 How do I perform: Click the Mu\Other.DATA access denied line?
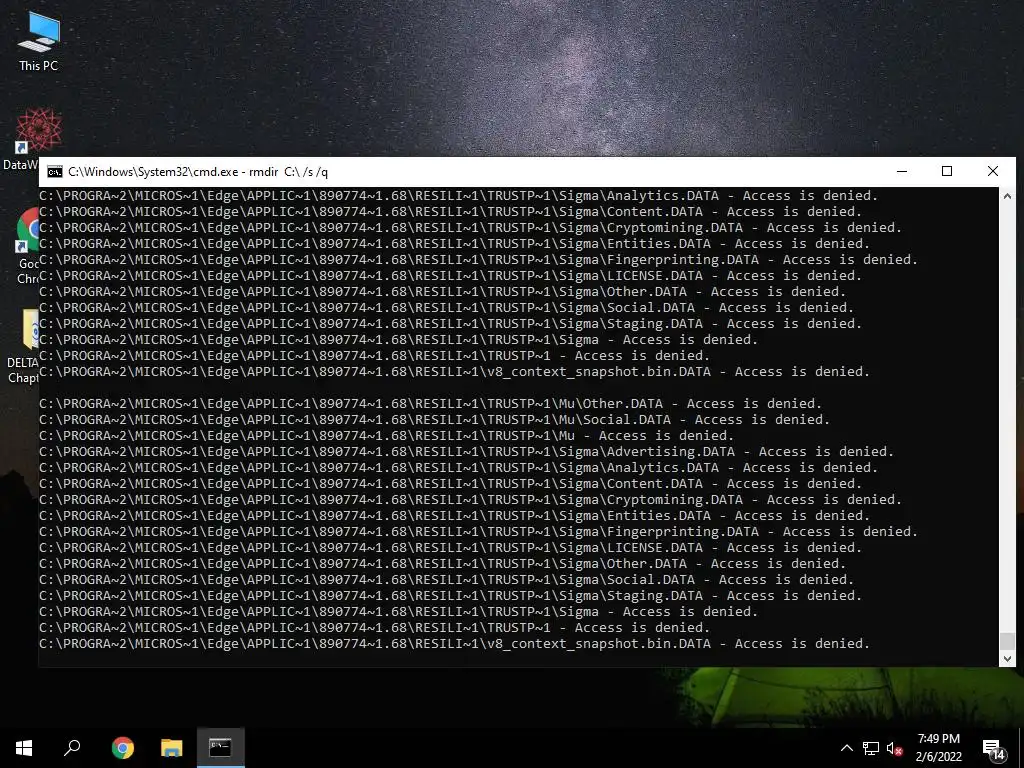(x=430, y=404)
